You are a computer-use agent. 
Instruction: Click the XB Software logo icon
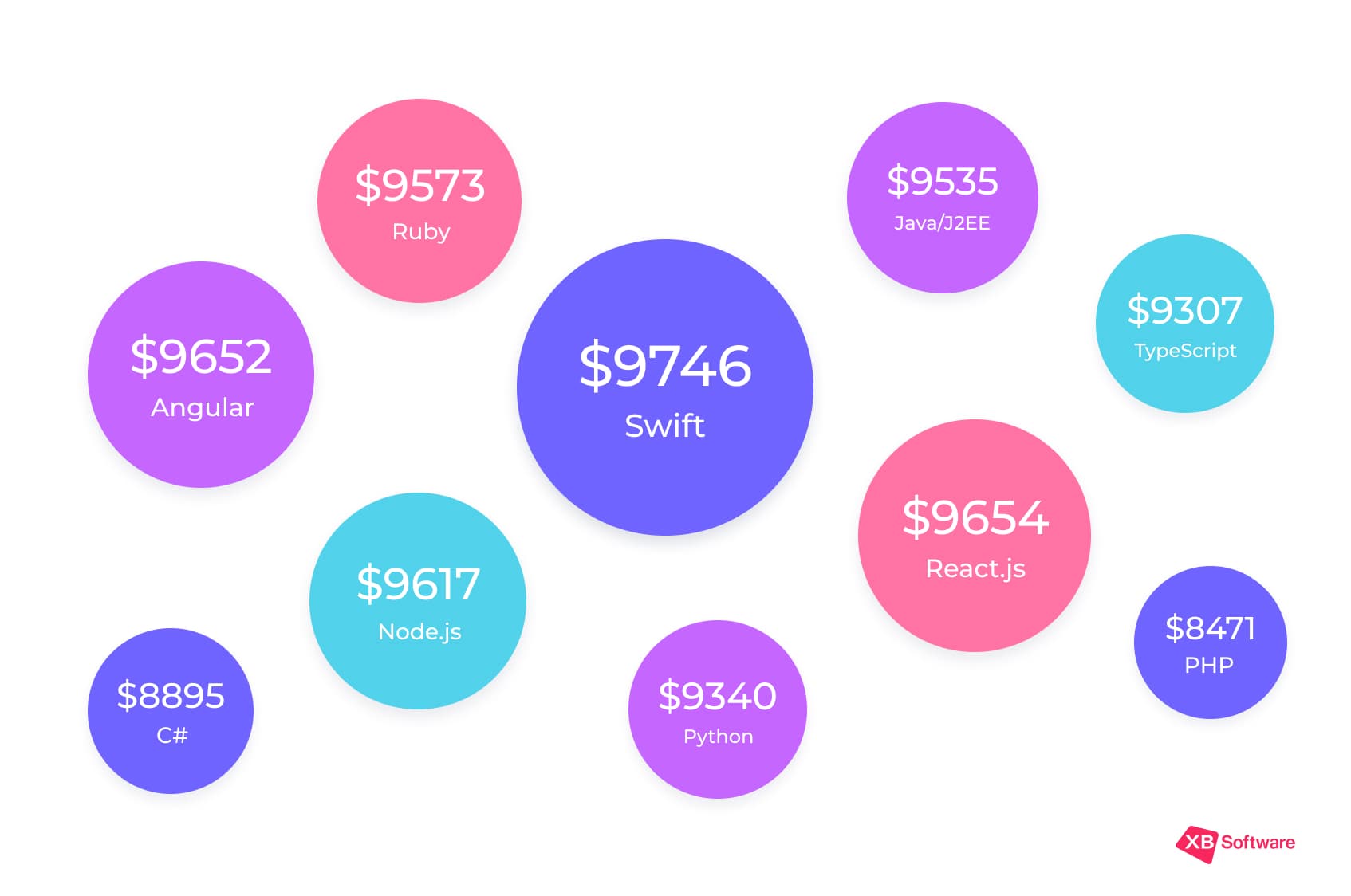(x=1197, y=844)
